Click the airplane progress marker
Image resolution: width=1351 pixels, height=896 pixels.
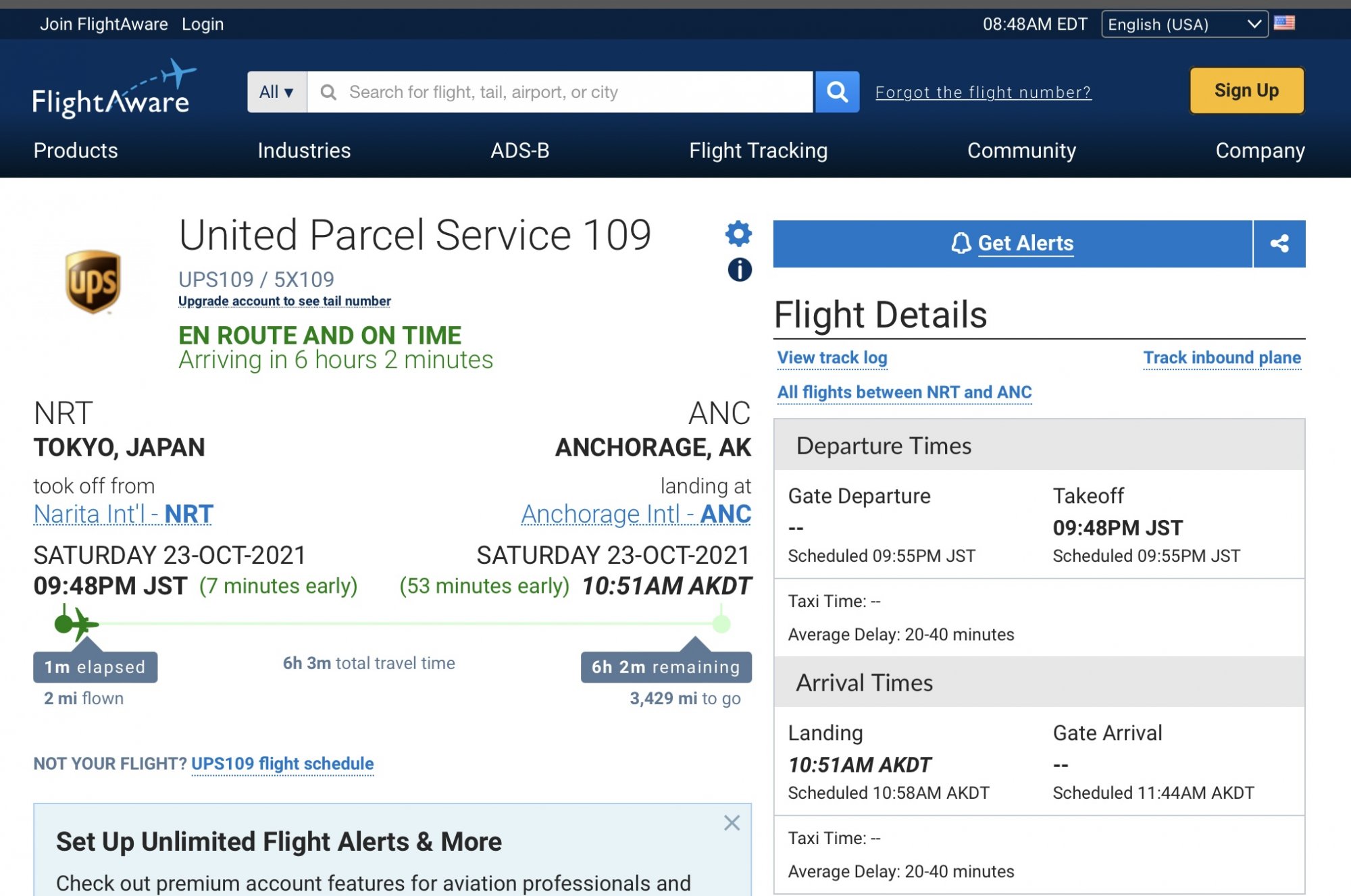(80, 624)
